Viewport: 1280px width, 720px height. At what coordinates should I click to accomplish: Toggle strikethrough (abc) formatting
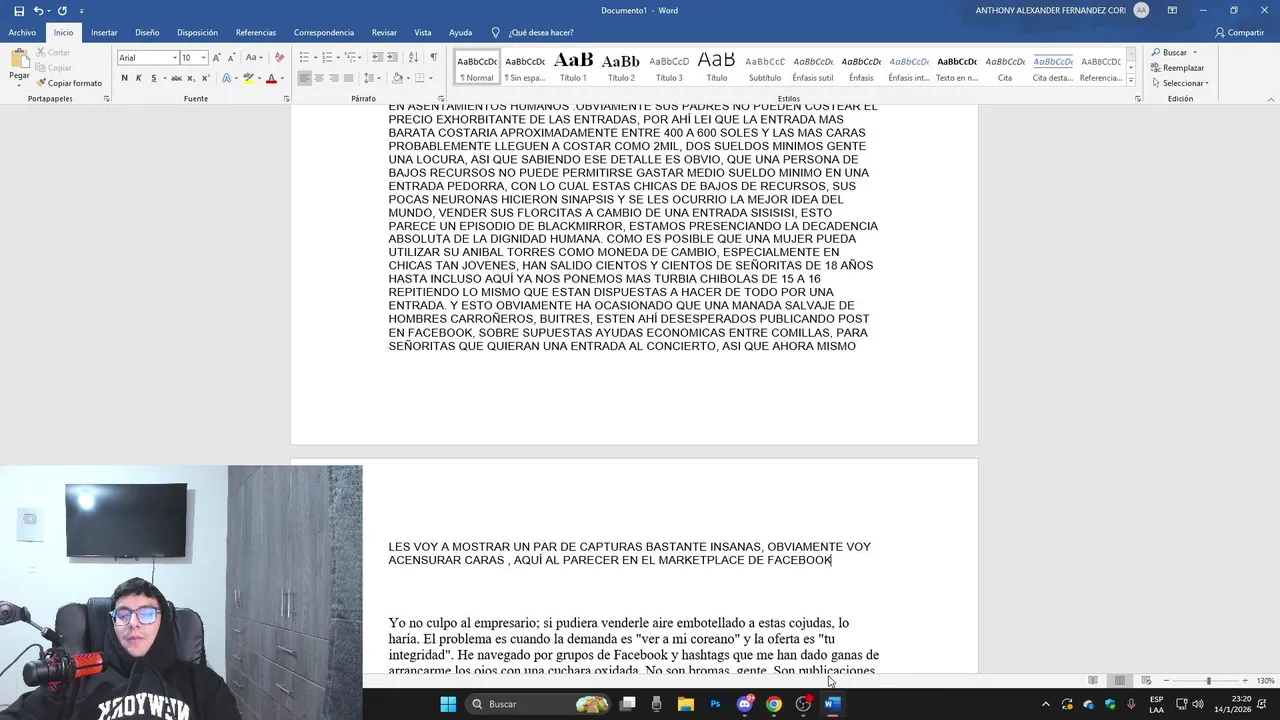[176, 78]
